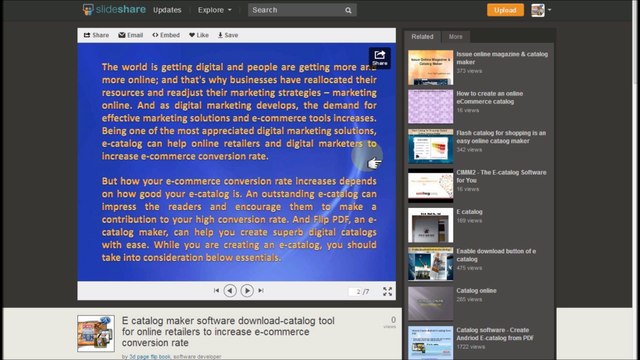Open 'Catalog software - Create Android E-catalog' link
Viewport: 640px width, 360px height.
[495, 334]
